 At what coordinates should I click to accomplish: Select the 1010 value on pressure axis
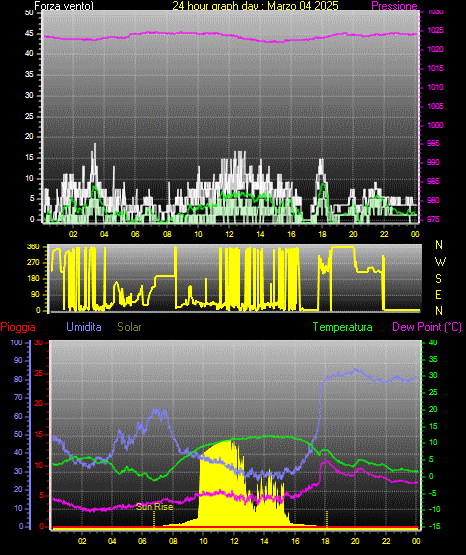435,87
